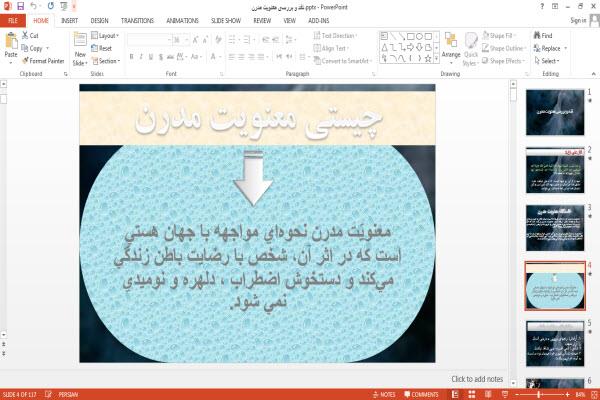Image resolution: width=600 pixels, height=400 pixels.
Task: Select the oval shape in shapes gallery
Action: [x=419, y=36]
